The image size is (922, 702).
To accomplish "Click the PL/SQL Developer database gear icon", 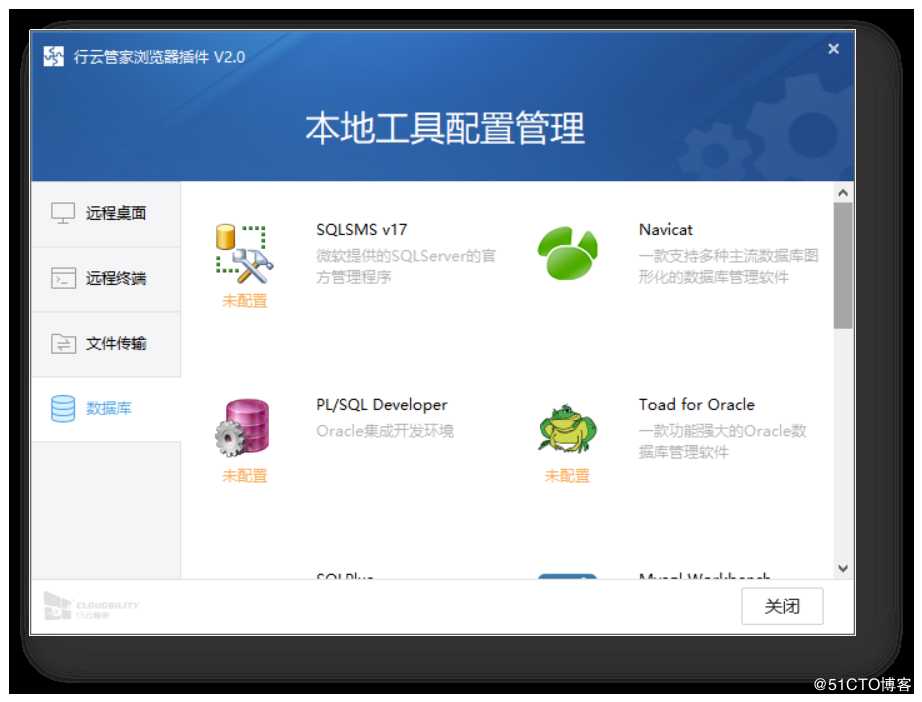I will point(244,425).
